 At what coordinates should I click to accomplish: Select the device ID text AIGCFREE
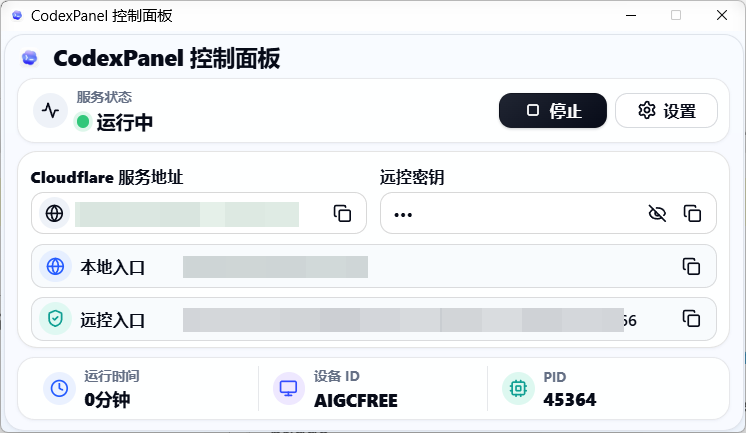tap(356, 401)
